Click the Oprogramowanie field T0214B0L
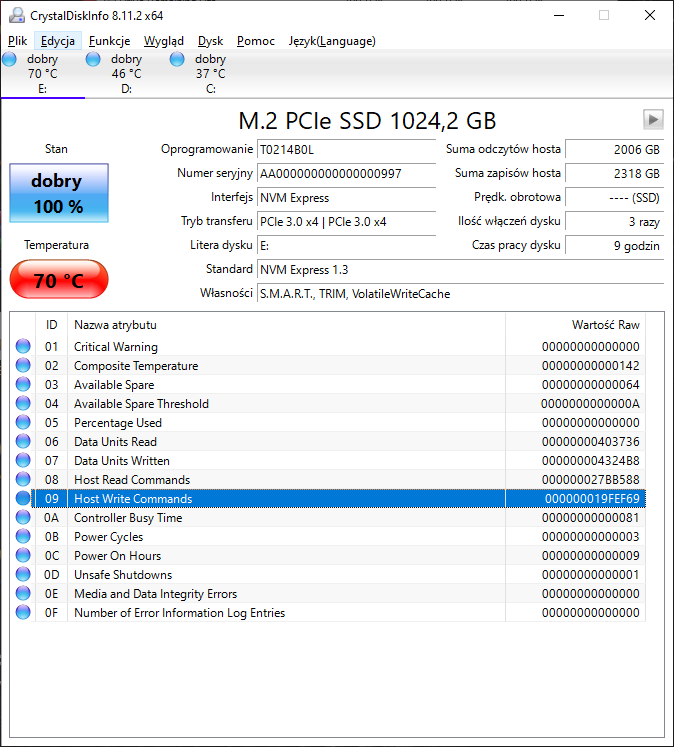The width and height of the screenshot is (674, 747). click(x=346, y=150)
